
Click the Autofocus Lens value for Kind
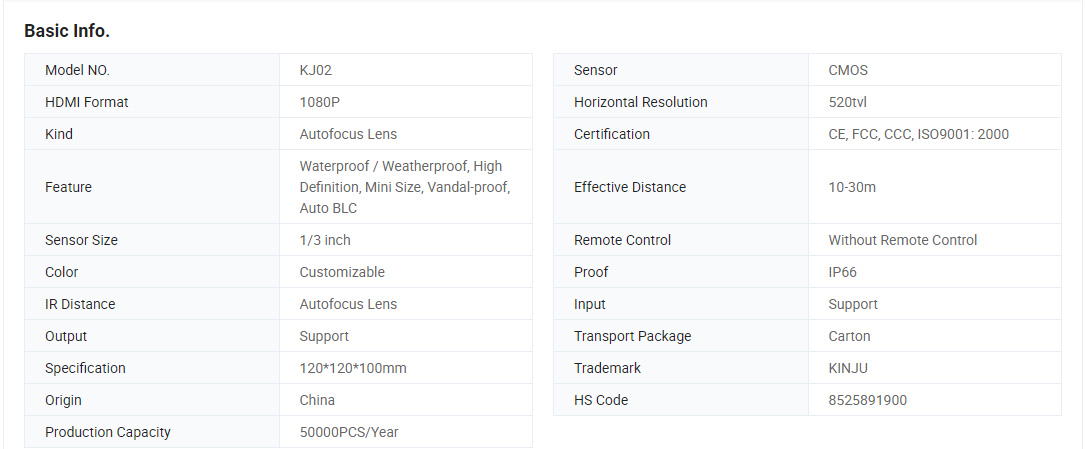[x=348, y=134]
